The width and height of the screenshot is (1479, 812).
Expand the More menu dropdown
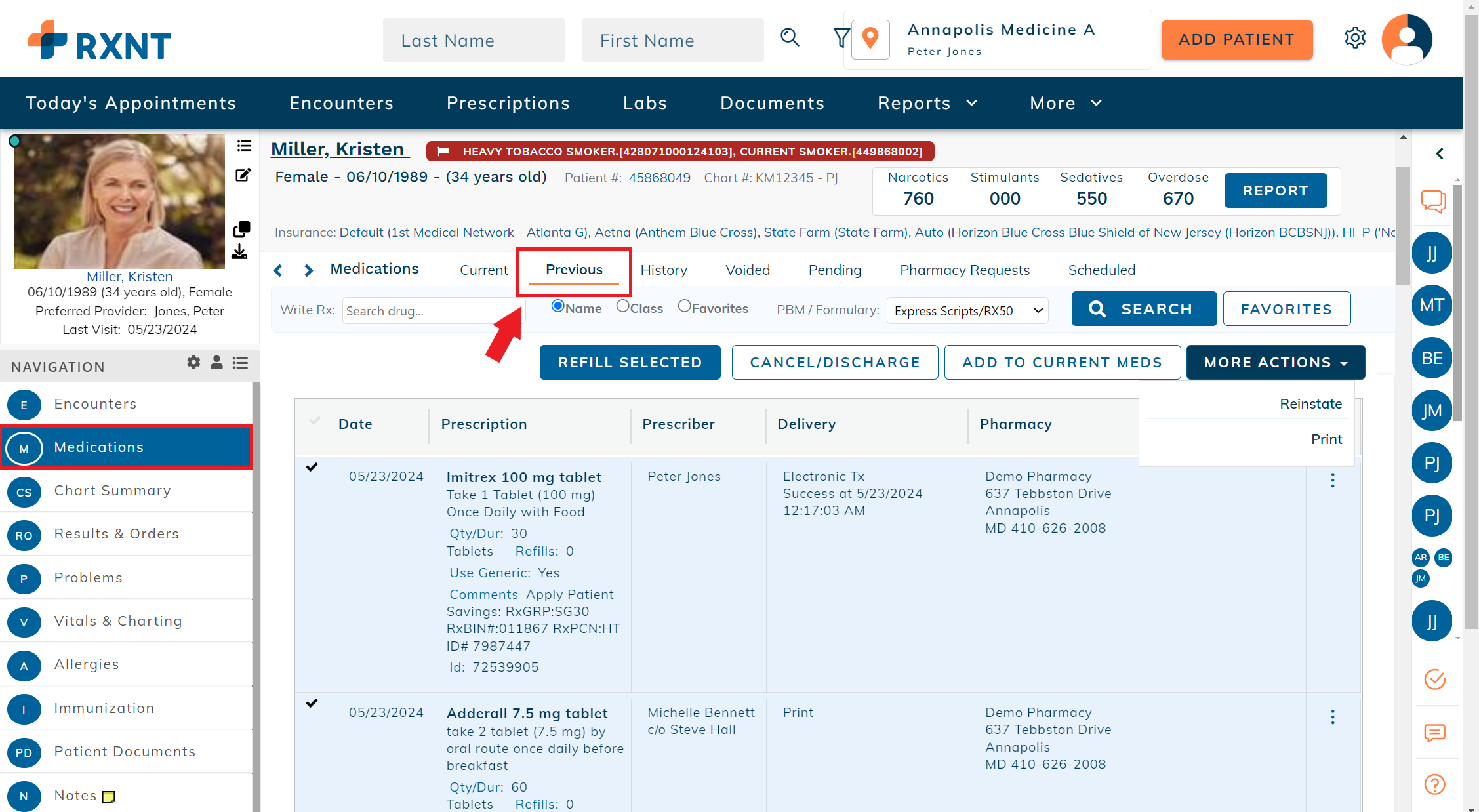[1066, 103]
